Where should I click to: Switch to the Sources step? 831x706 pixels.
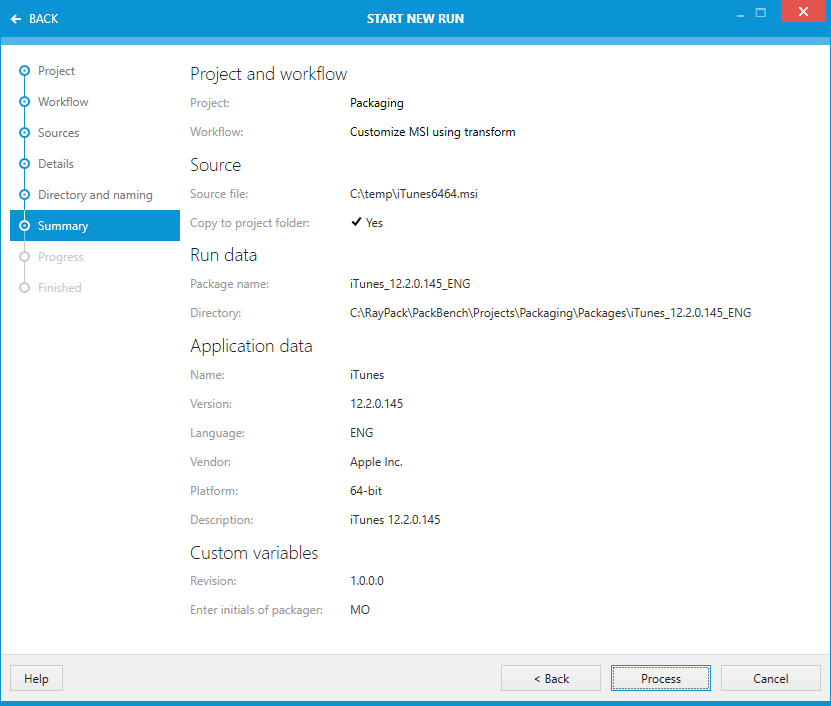tap(58, 133)
